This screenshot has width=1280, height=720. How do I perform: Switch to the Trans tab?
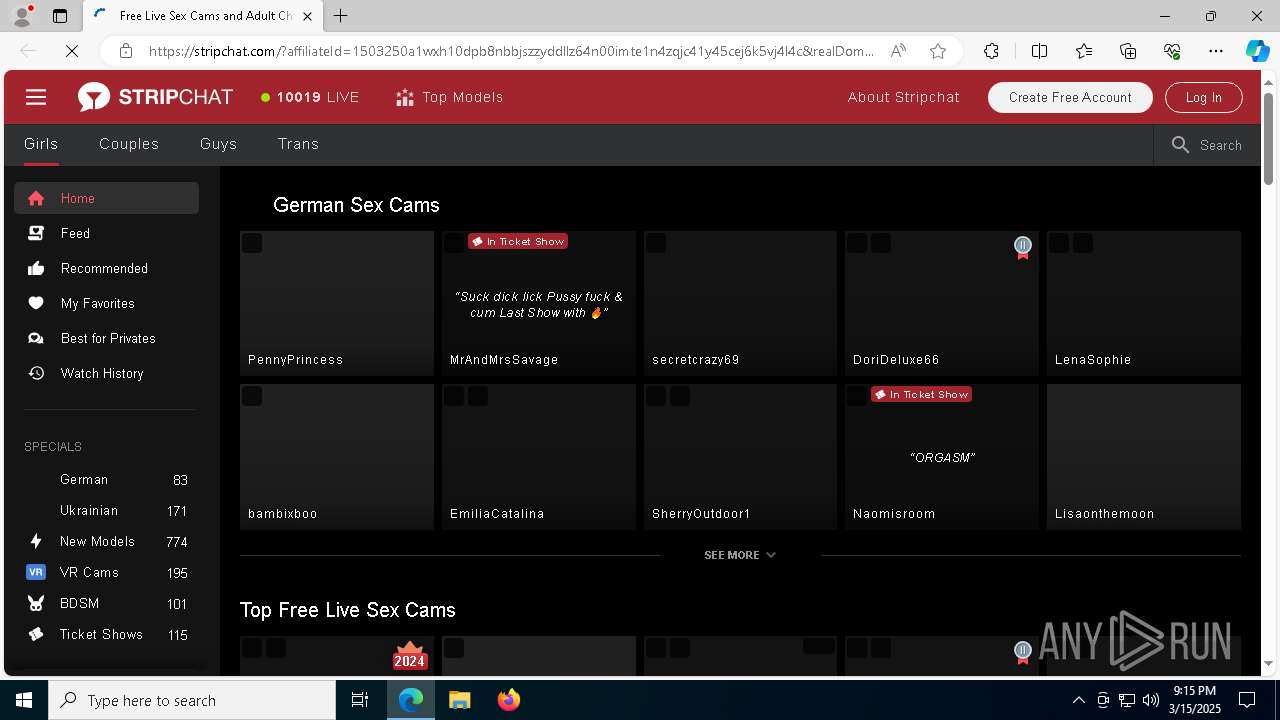tap(298, 144)
